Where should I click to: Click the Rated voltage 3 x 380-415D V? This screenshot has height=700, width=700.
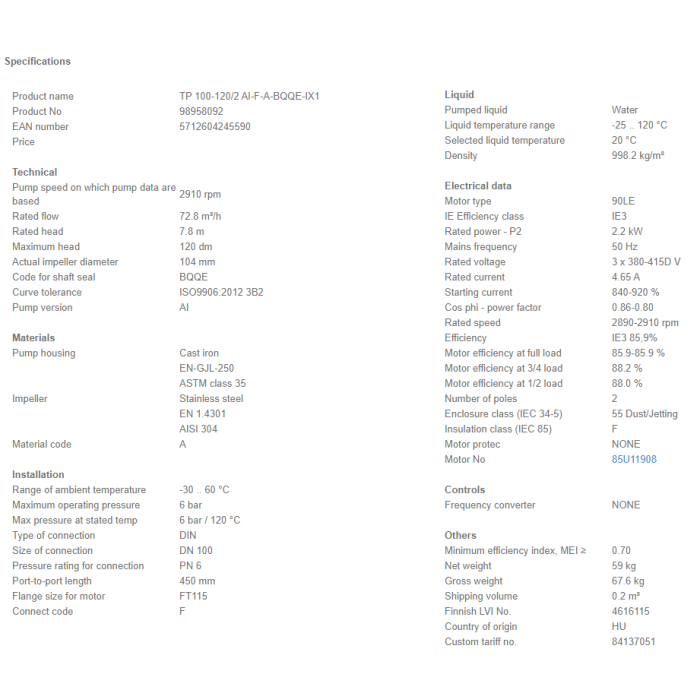click(x=646, y=262)
